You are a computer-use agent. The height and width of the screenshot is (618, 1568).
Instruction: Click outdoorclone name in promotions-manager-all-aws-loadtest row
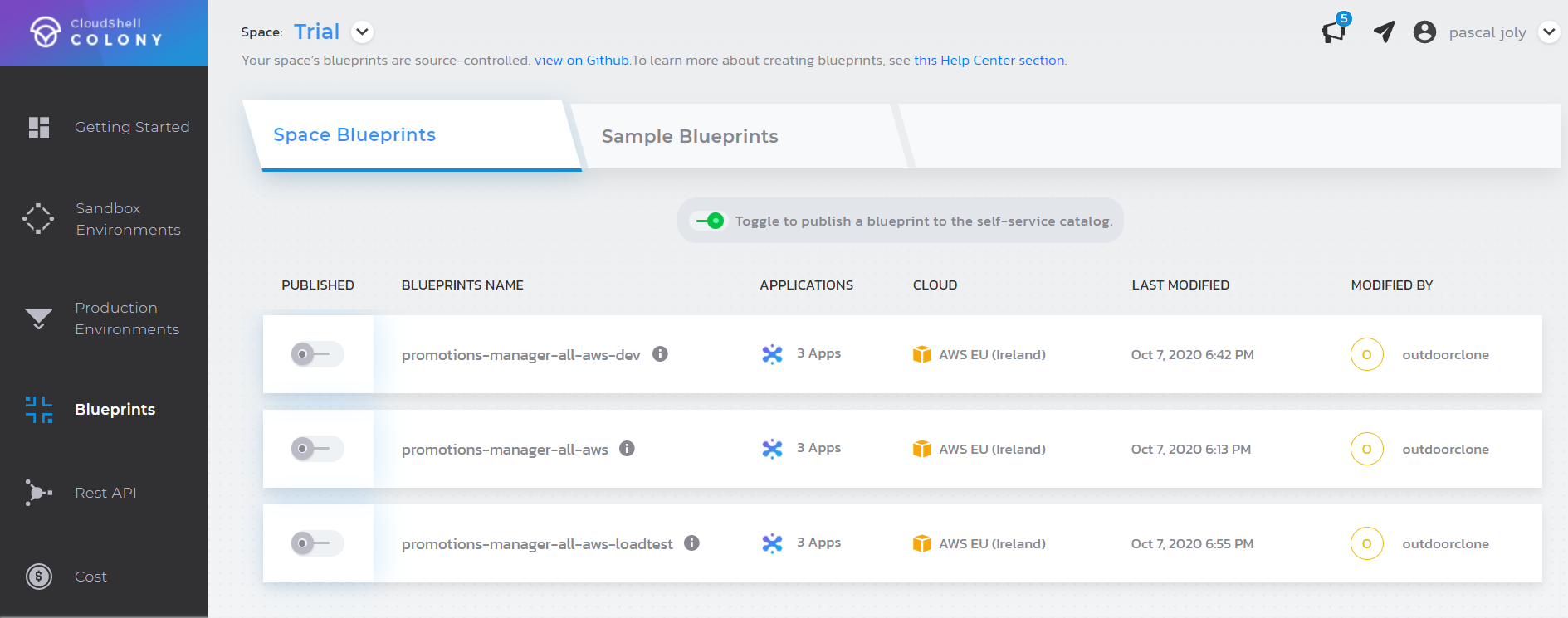(x=1445, y=544)
